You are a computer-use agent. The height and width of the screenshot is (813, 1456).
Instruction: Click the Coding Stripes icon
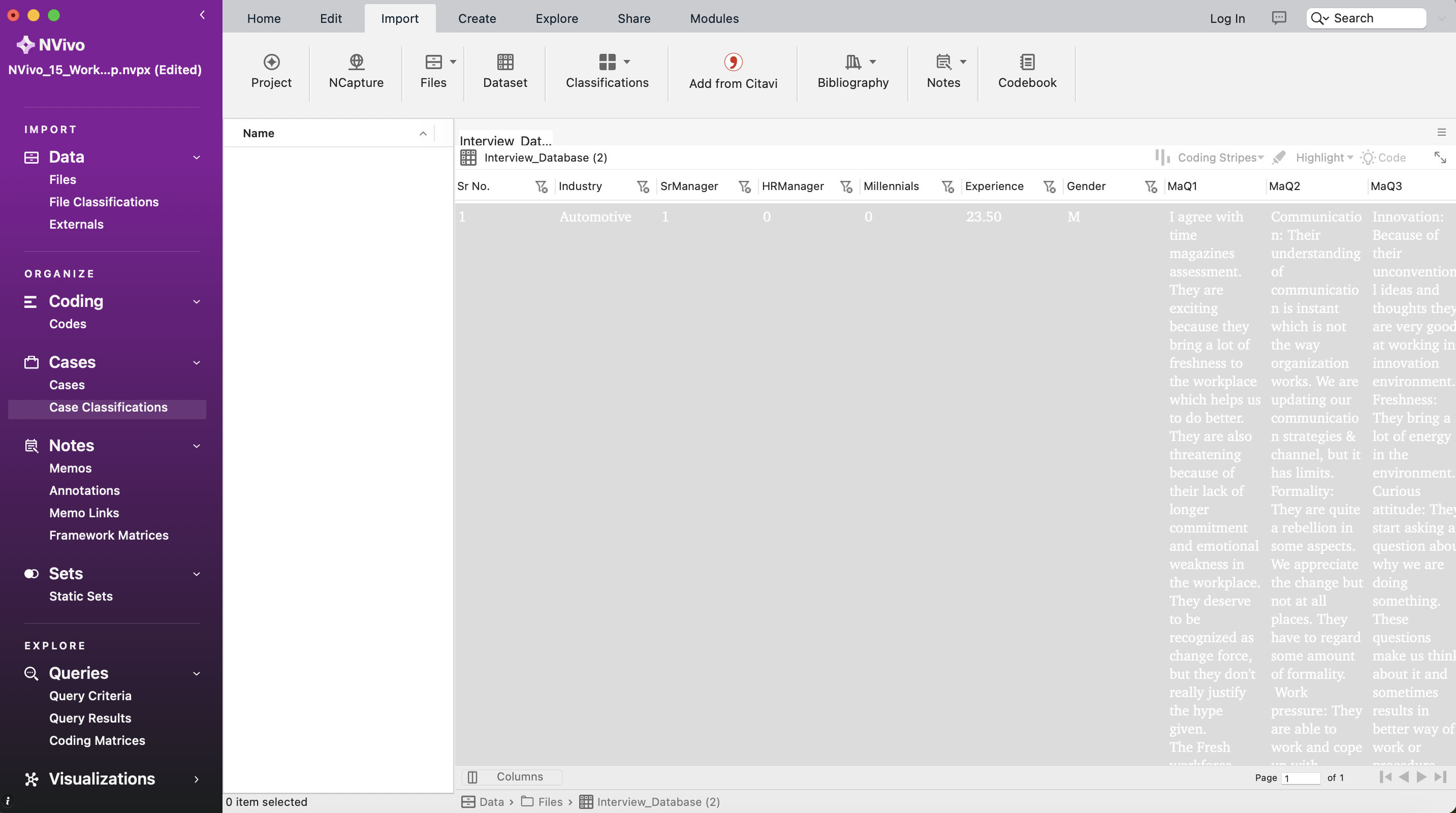pos(1163,157)
